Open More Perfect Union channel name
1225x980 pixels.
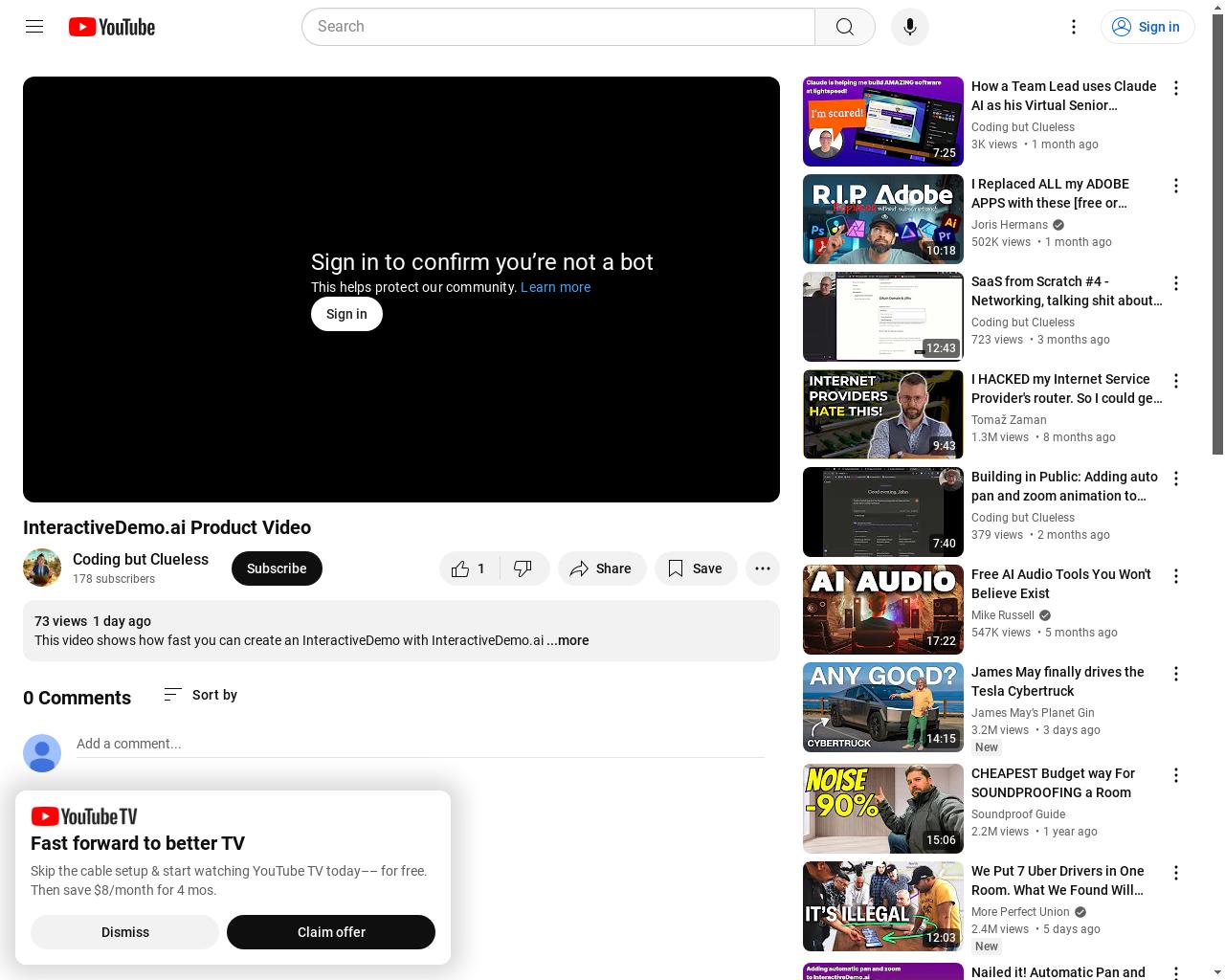(x=1020, y=912)
